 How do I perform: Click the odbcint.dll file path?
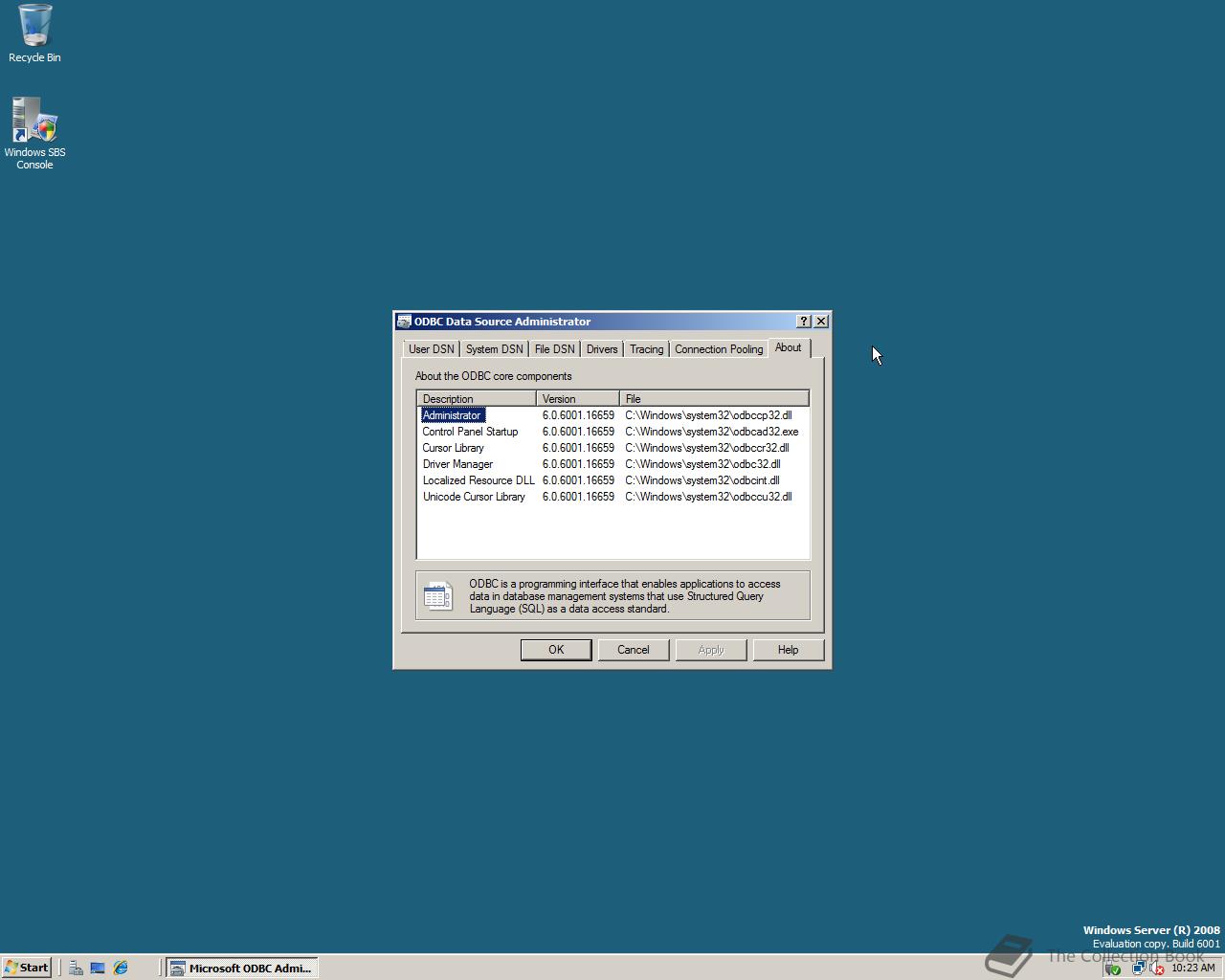[x=702, y=480]
